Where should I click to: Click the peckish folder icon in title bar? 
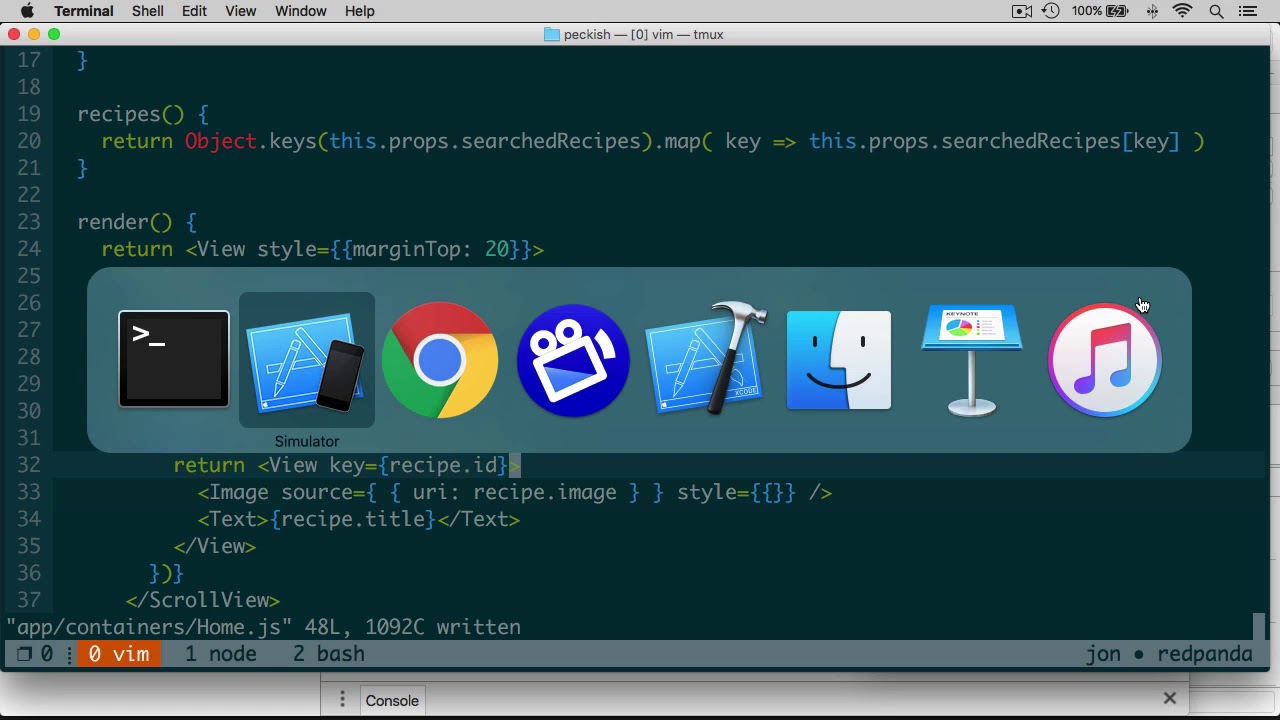[x=551, y=34]
